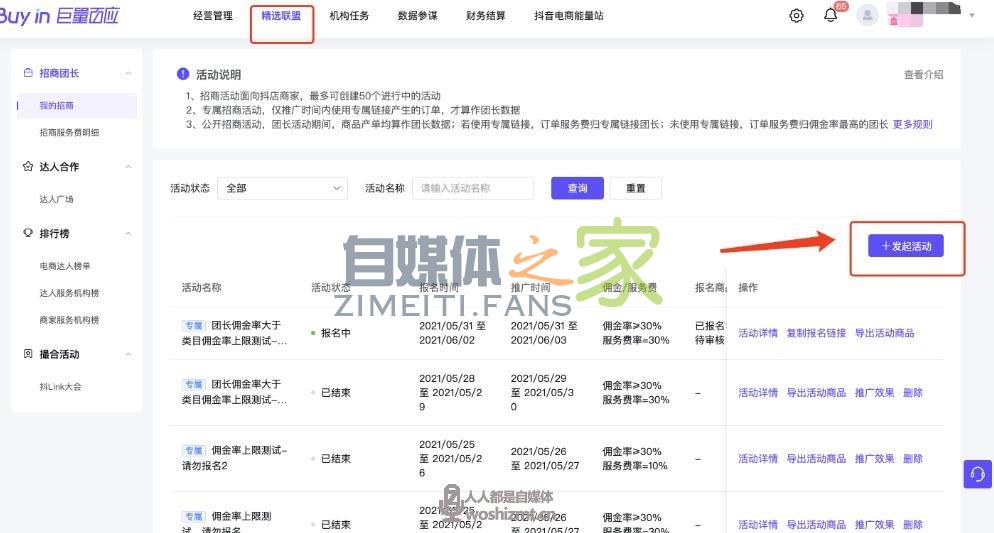The height and width of the screenshot is (533, 994).
Task: Click the 查询 search button
Action: pyautogui.click(x=577, y=188)
